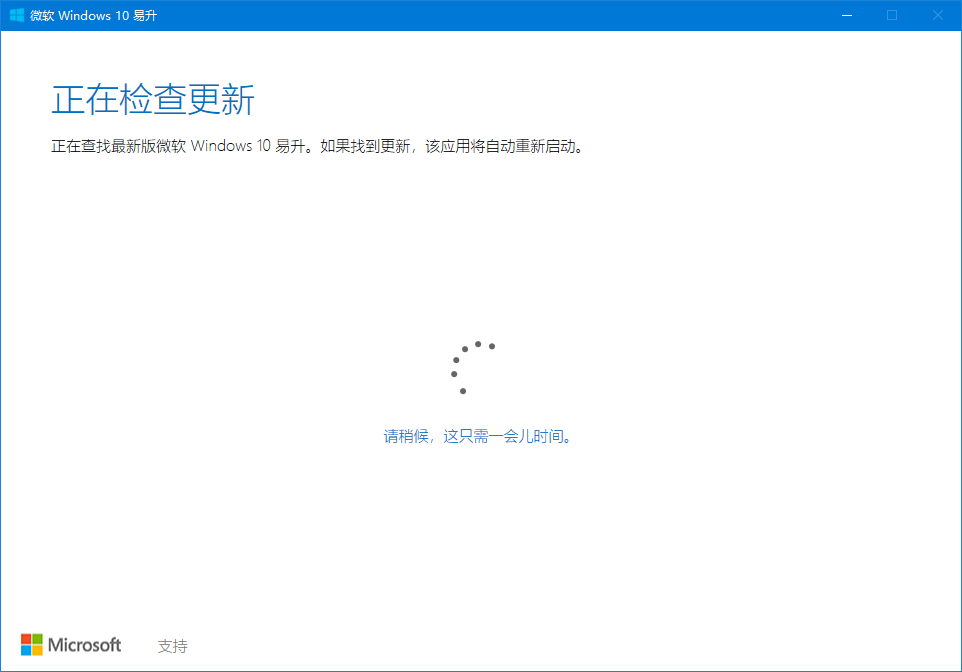Click the description starting 正在查找最新版微软
The image size is (962, 672).
tap(317, 146)
